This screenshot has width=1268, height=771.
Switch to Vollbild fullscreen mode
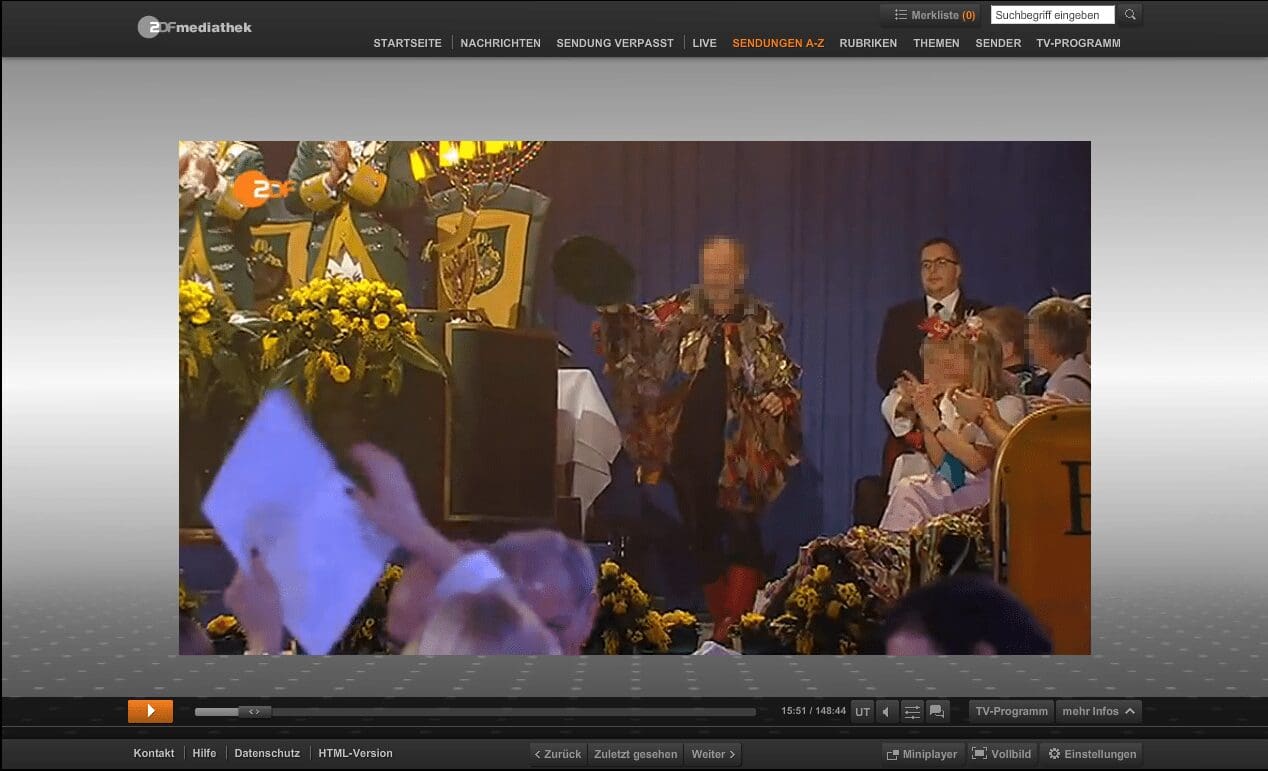(x=1001, y=754)
